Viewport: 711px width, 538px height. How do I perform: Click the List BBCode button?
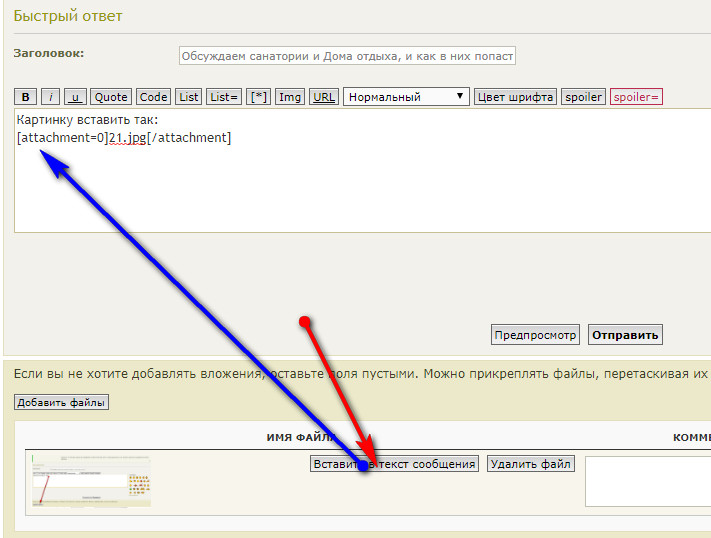pos(189,97)
